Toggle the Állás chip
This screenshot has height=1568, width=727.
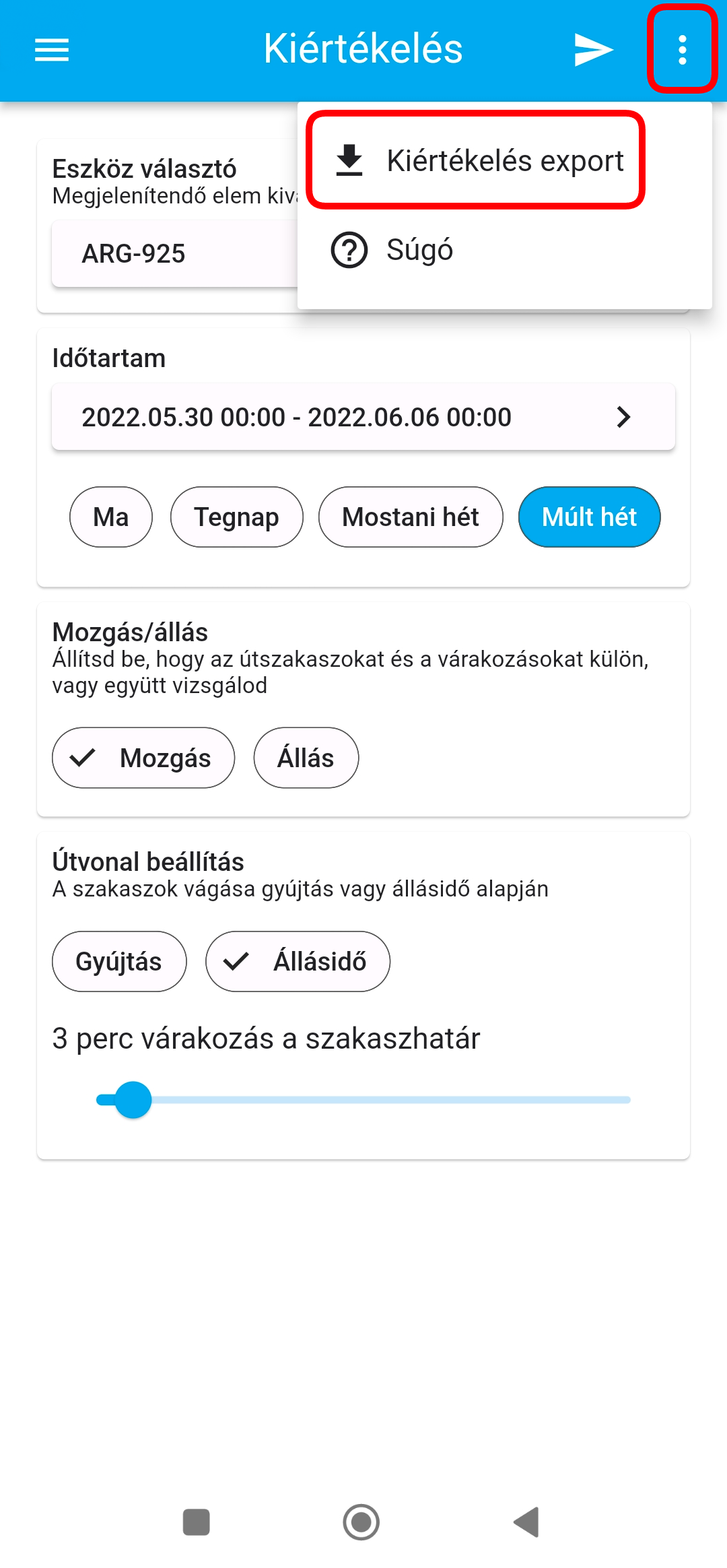306,758
